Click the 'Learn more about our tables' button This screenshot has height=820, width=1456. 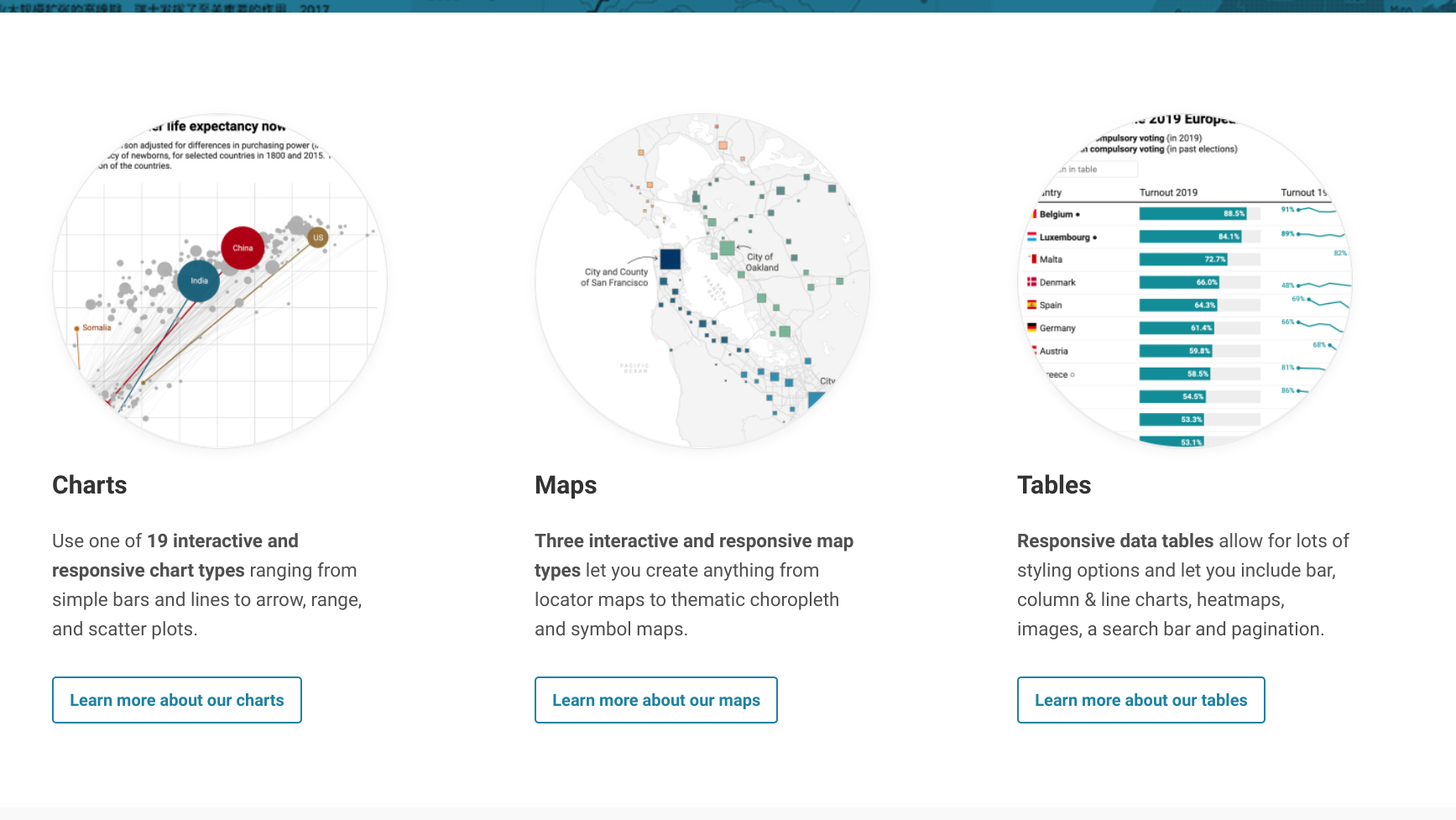tap(1140, 699)
